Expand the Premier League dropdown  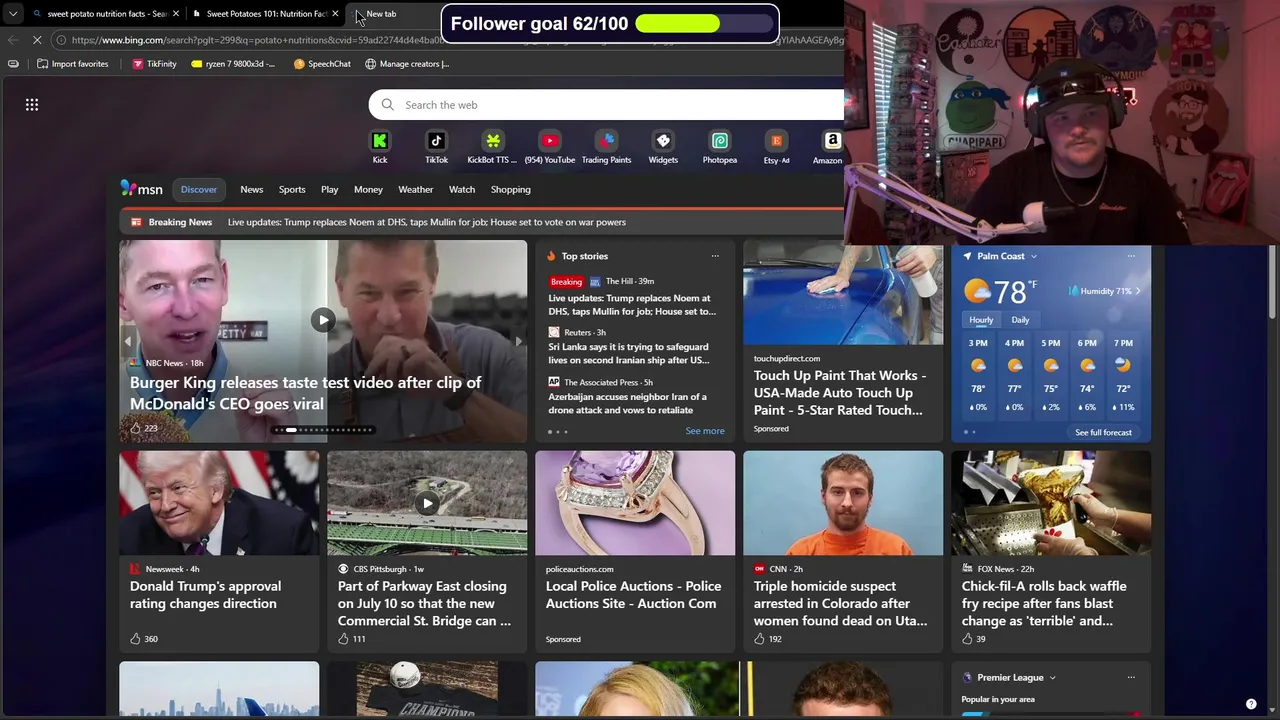[x=1052, y=677]
